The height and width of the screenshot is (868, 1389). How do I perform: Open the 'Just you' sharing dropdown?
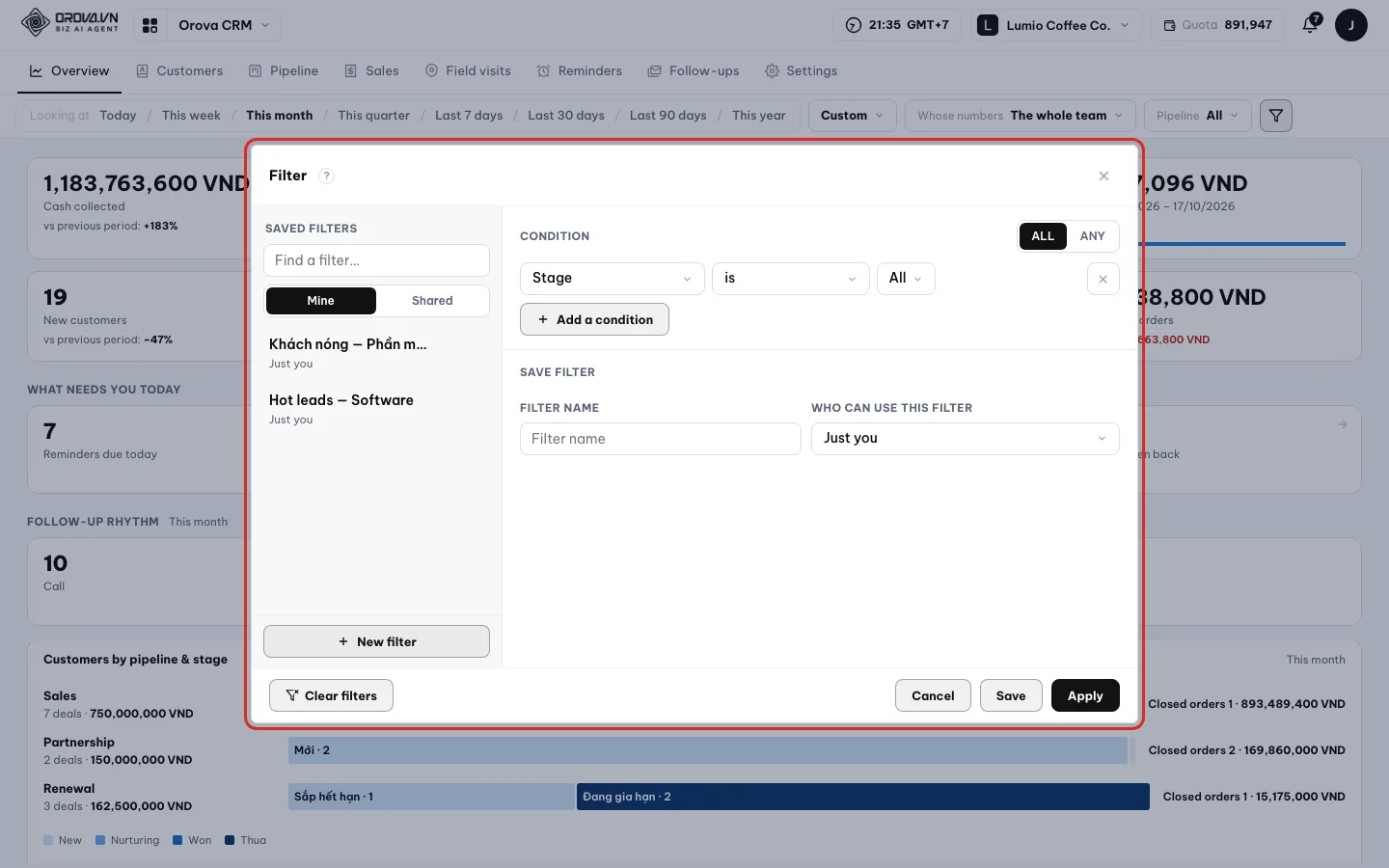(965, 439)
